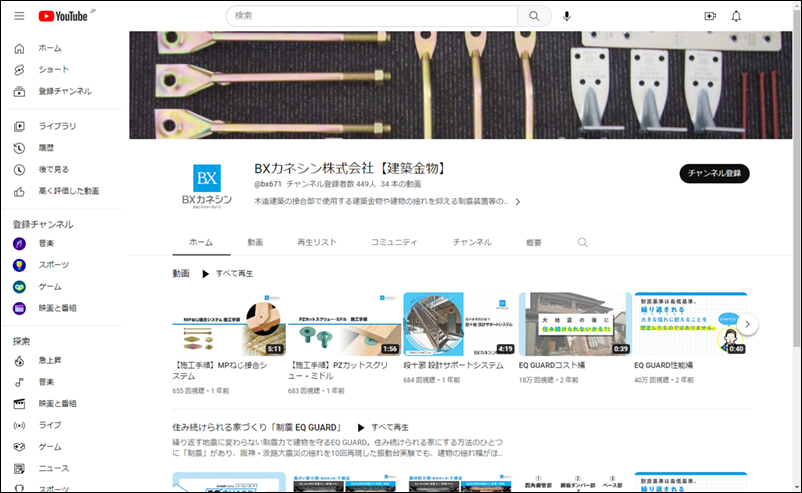Play the 1:56 PZカットスクリュー thumbnail
Image resolution: width=802 pixels, height=493 pixels.
345,324
